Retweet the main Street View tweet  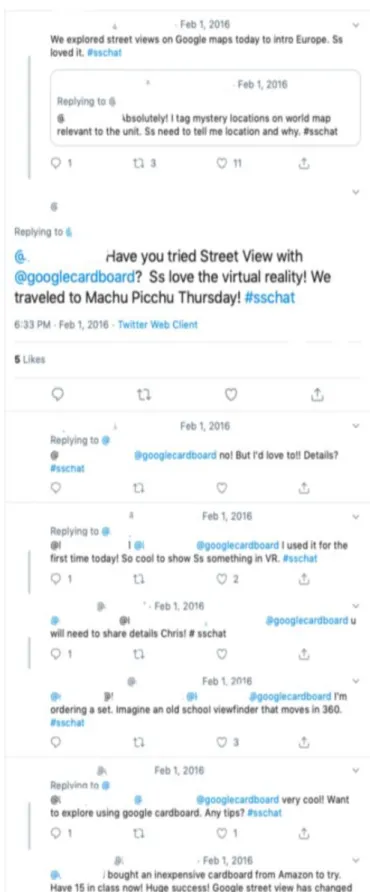coord(142,394)
